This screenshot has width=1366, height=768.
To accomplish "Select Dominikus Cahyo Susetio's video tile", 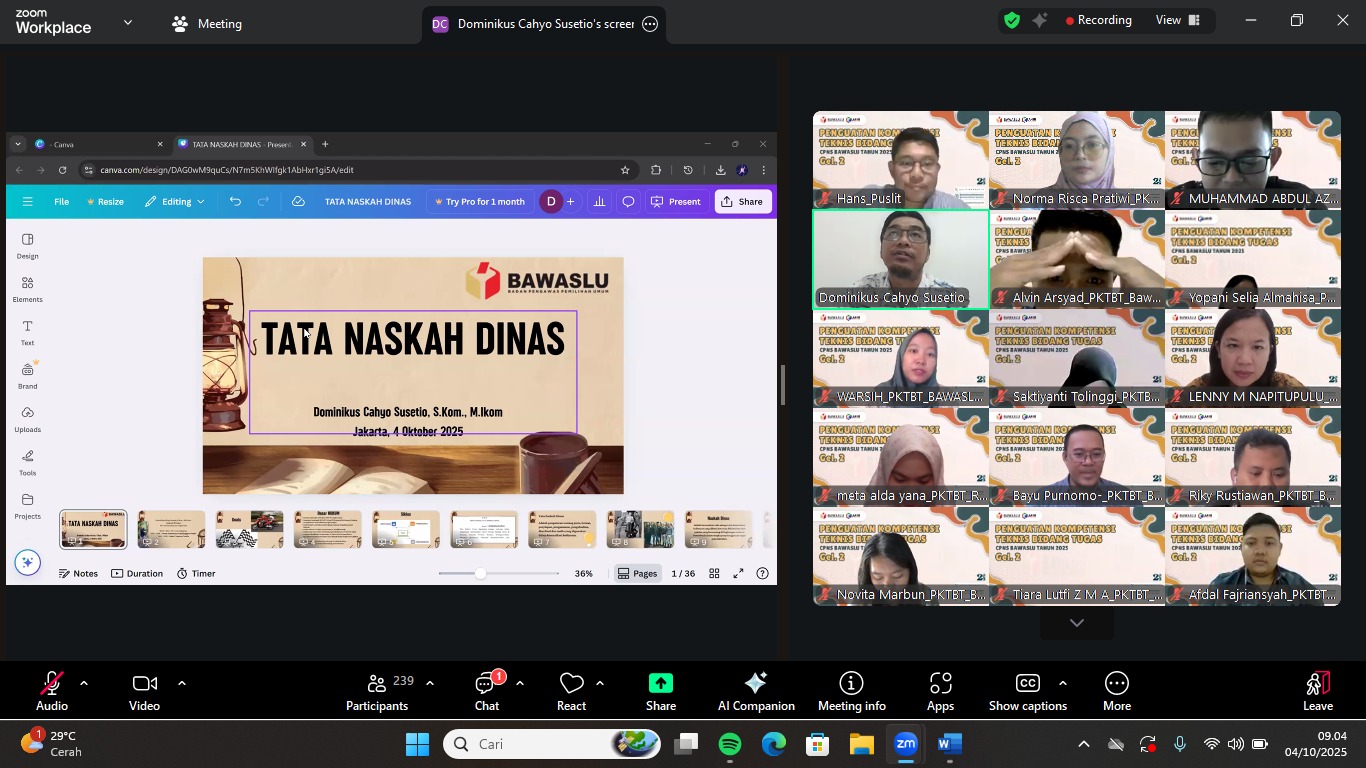I will click(900, 259).
